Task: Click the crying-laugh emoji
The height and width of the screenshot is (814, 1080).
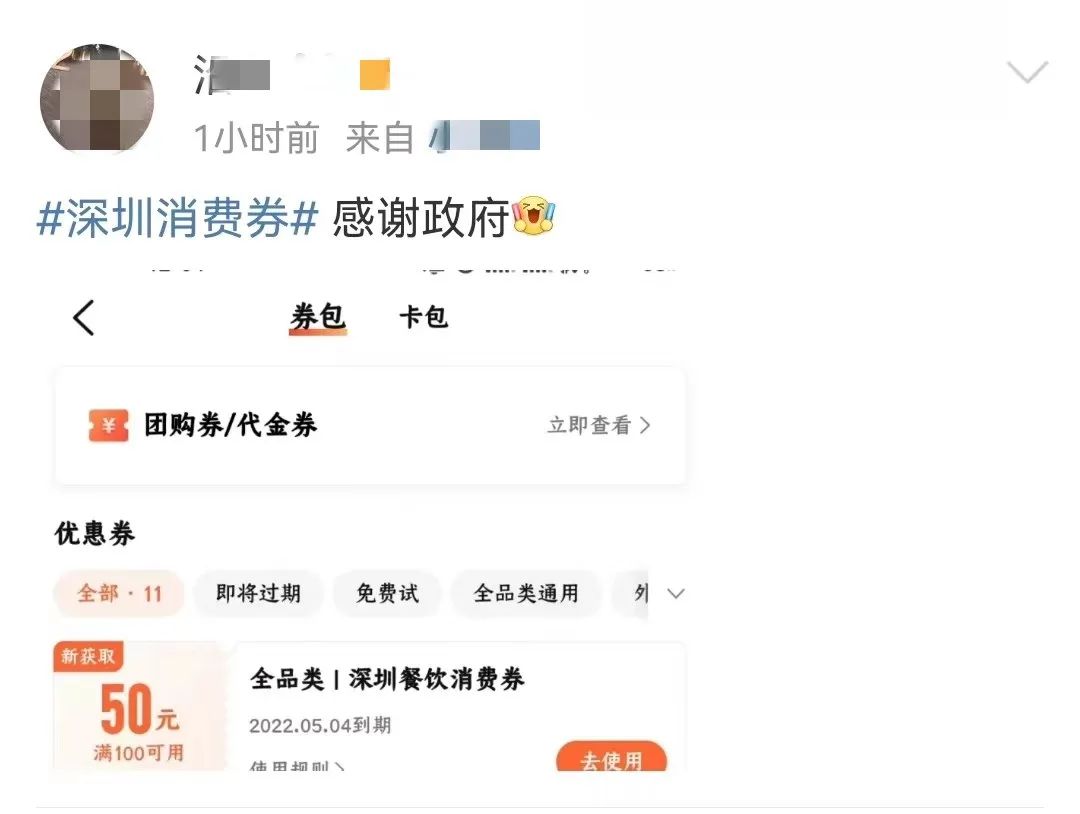Action: pos(533,215)
